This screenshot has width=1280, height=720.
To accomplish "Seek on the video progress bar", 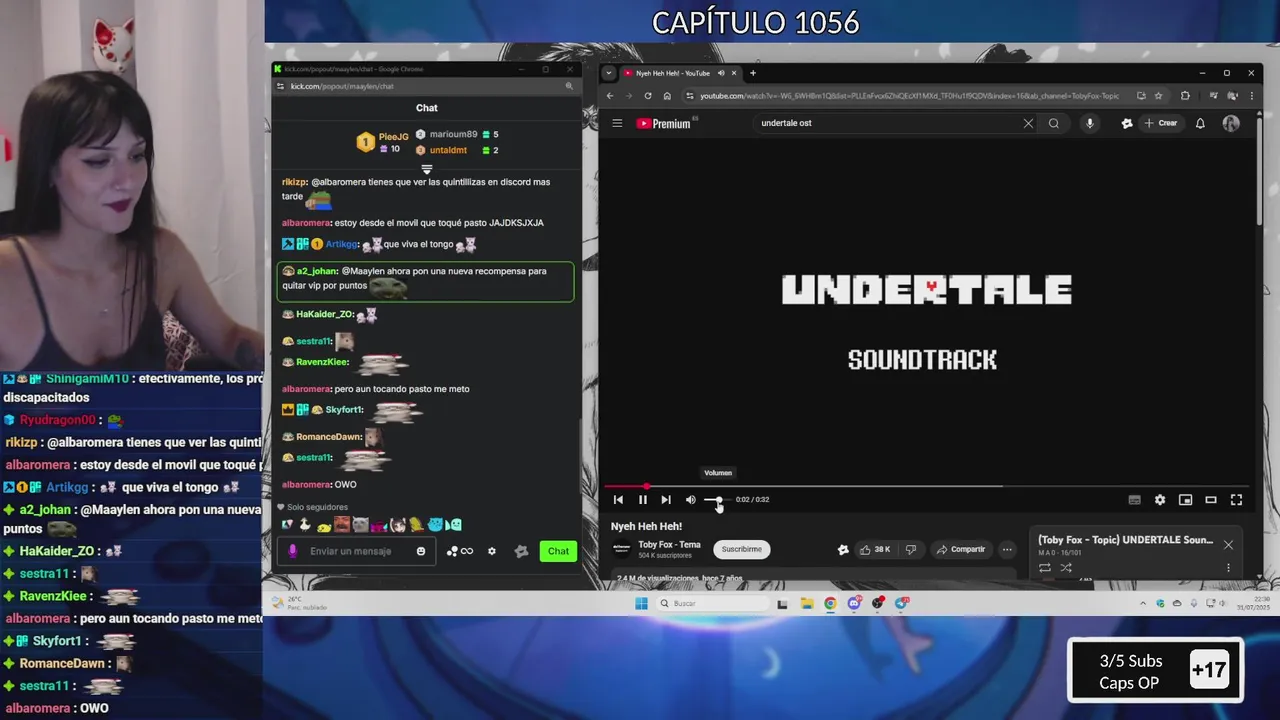I will [x=926, y=486].
